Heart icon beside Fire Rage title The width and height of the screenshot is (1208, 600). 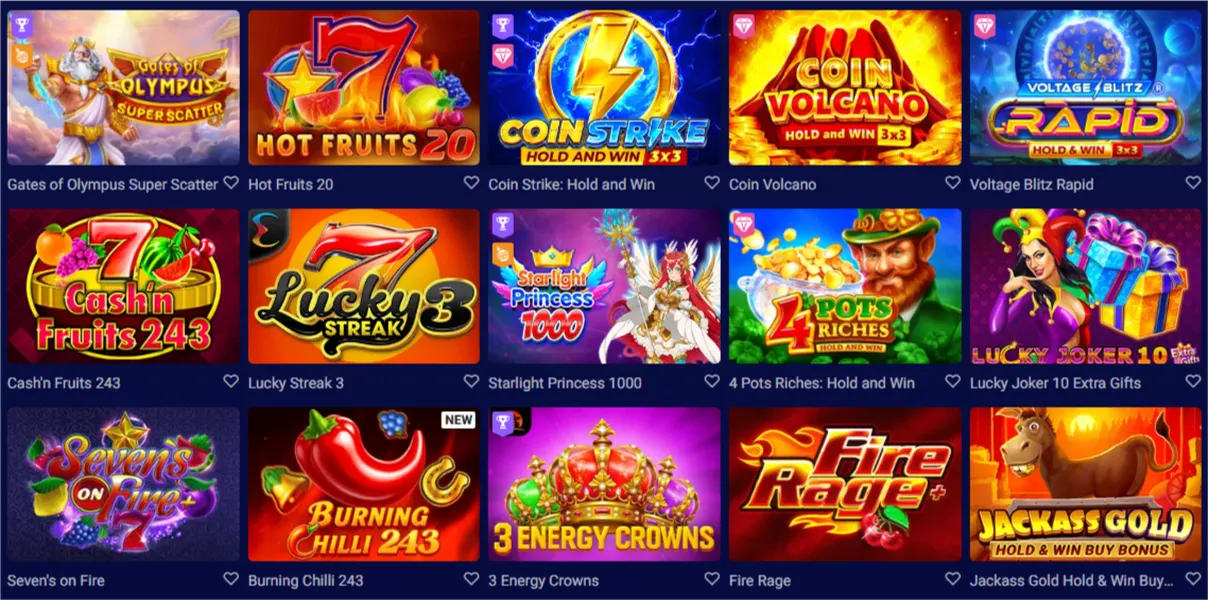tap(952, 579)
